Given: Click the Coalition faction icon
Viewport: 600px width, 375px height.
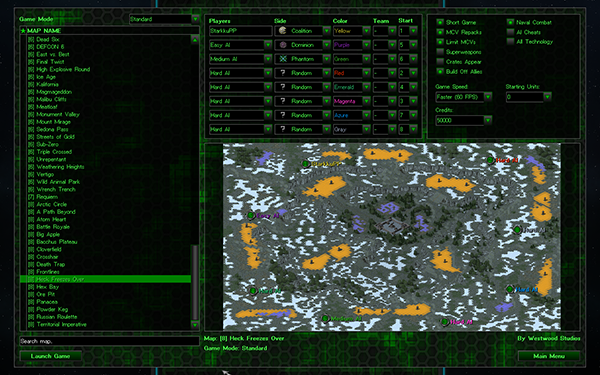Looking at the screenshot, I should pos(283,31).
